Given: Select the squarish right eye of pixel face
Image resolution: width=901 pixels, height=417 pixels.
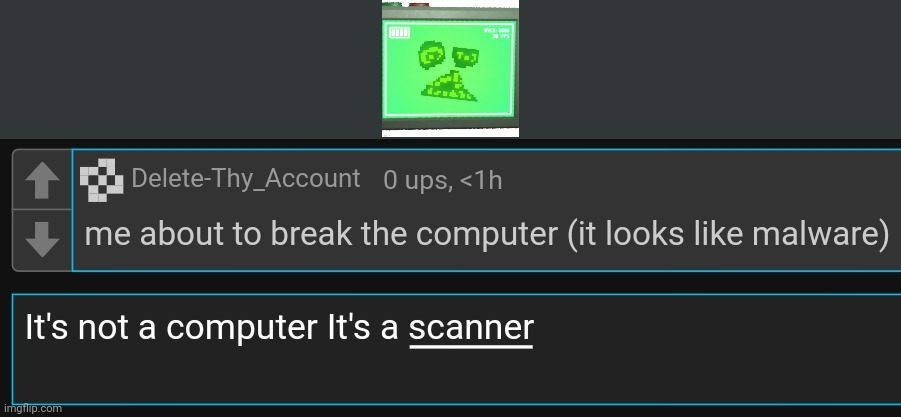Looking at the screenshot, I should [x=465, y=57].
